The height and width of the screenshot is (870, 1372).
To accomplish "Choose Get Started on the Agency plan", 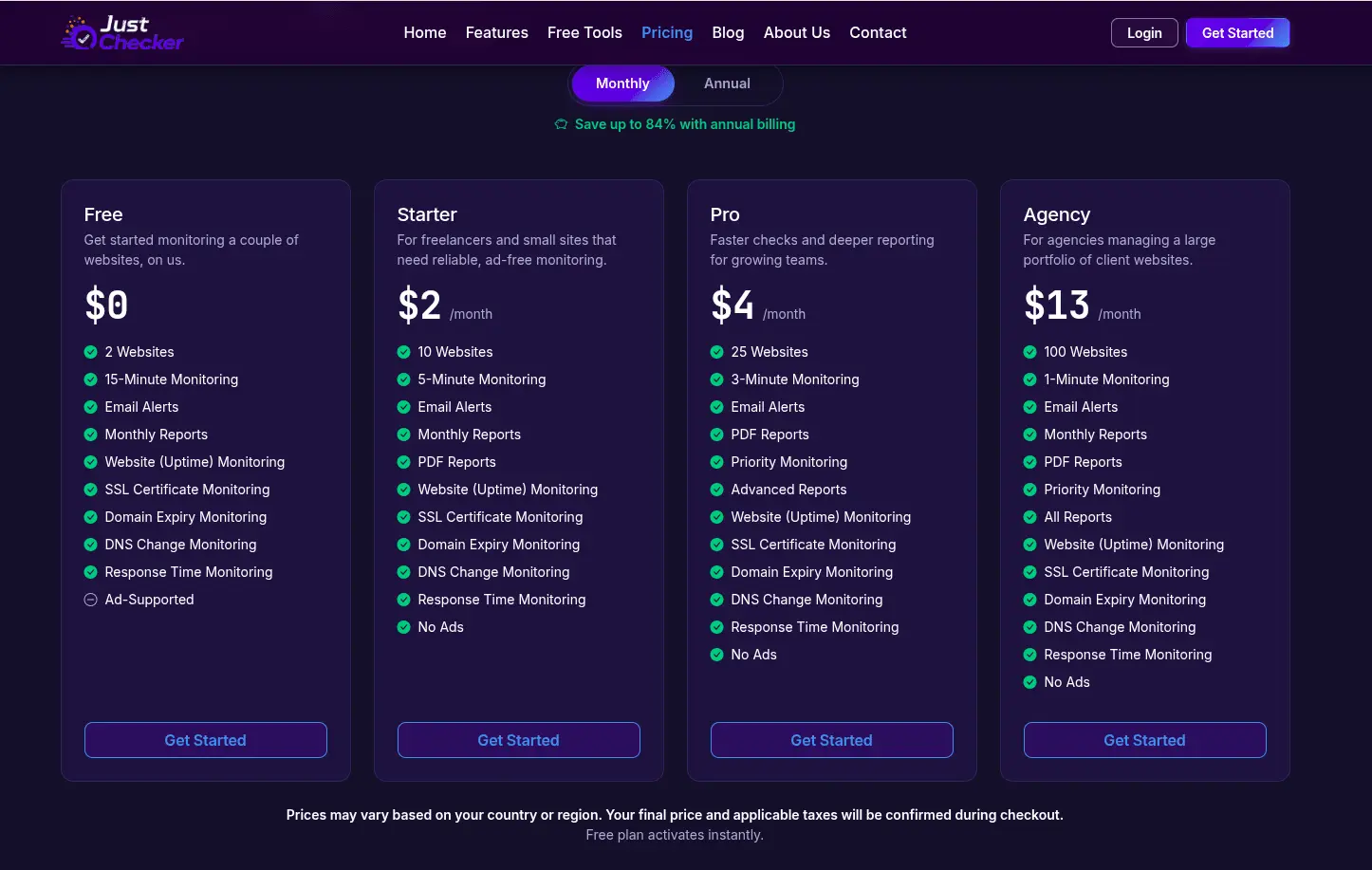I will tap(1145, 740).
